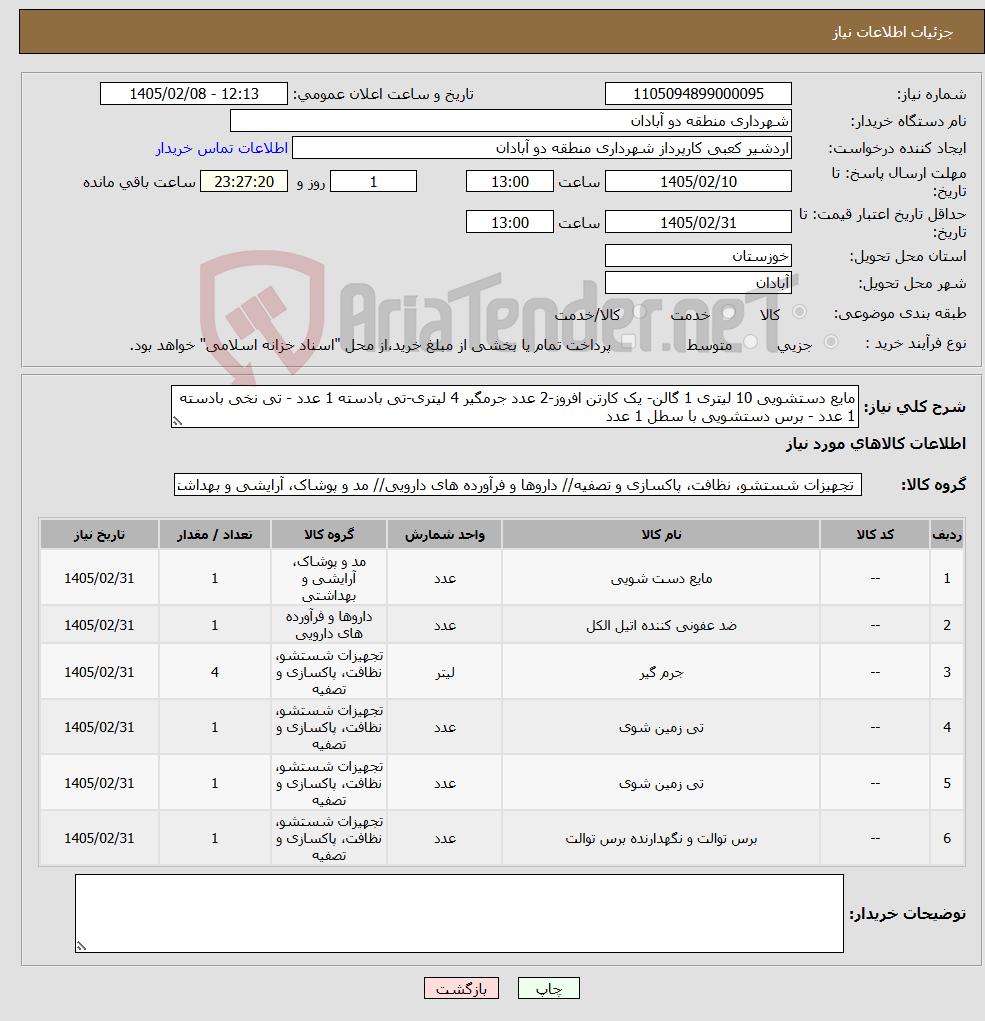Click the لیتر unit cell in row 3
This screenshot has width=985, height=1021.
[x=445, y=672]
